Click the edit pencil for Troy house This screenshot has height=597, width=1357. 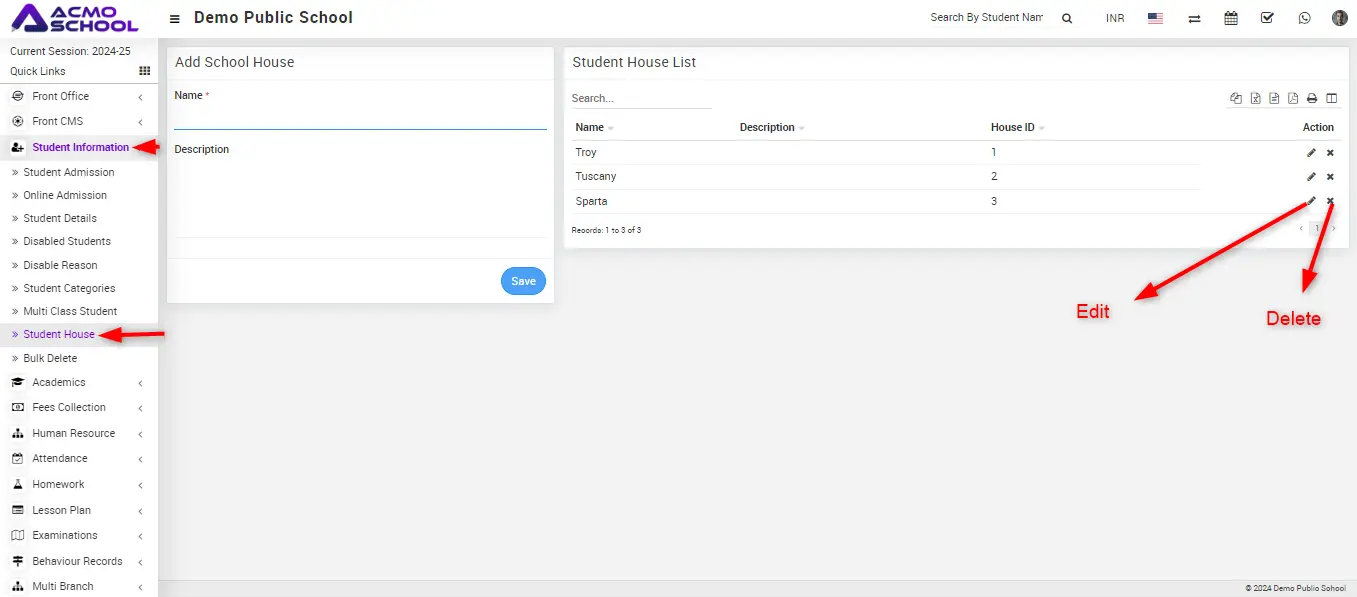click(x=1311, y=153)
